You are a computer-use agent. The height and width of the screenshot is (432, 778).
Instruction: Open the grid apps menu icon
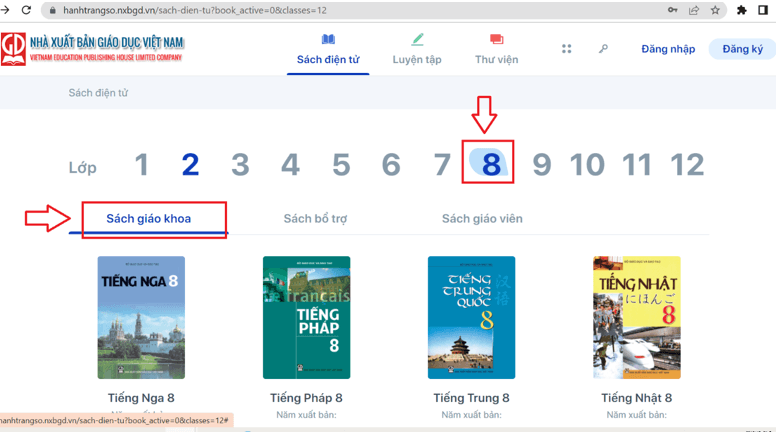coord(566,49)
